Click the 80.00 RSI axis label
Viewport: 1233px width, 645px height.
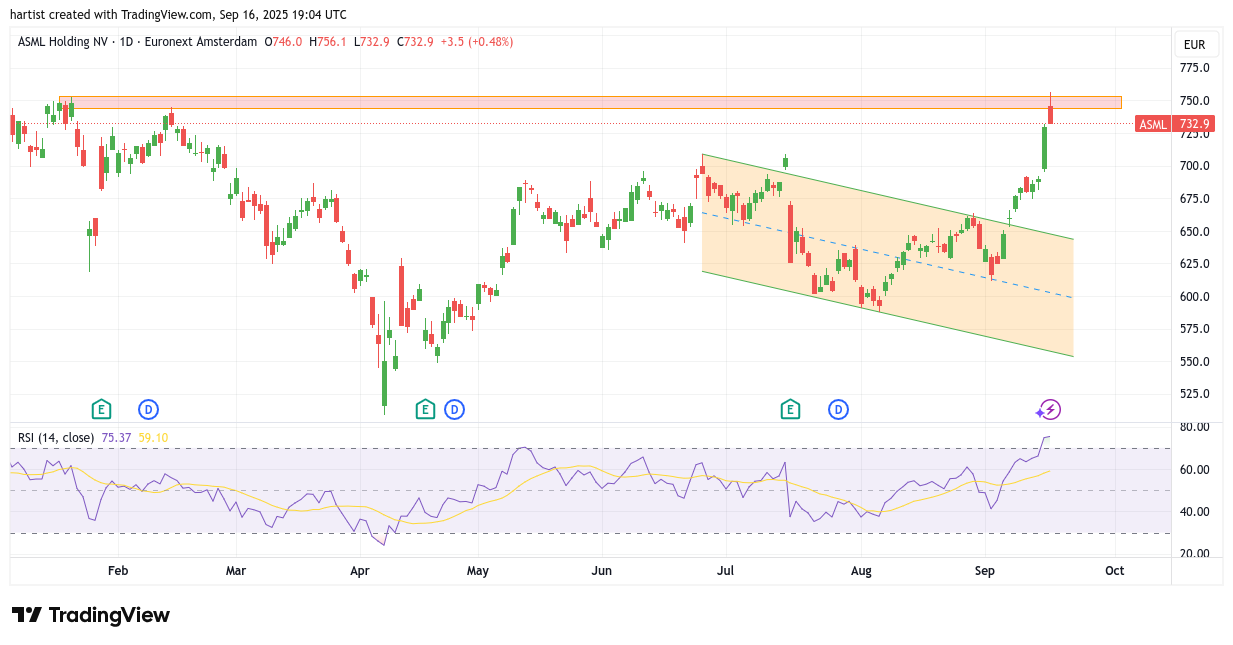tap(1194, 427)
